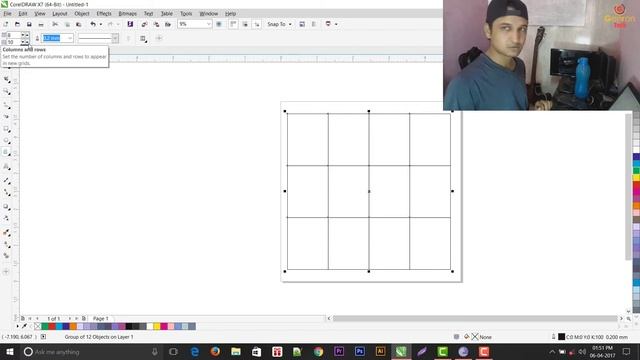Viewport: 640px width, 360px height.
Task: Open the Bitmaps menu
Action: click(x=127, y=13)
